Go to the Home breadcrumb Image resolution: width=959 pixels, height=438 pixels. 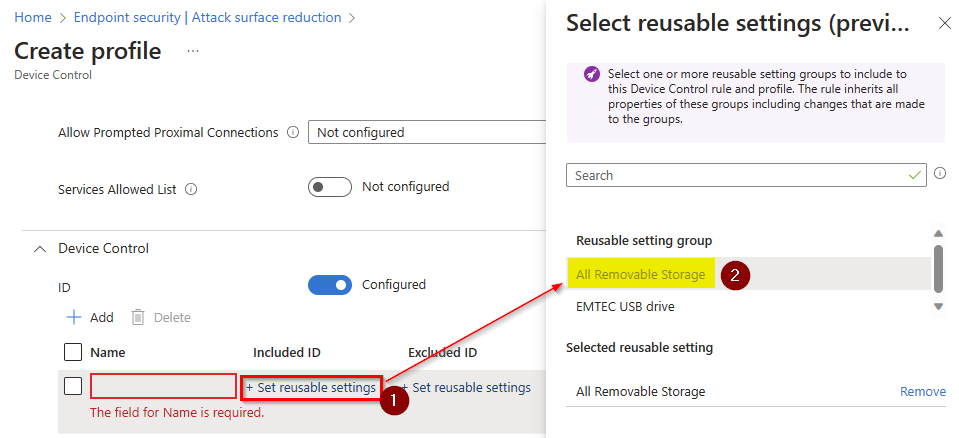[x=33, y=17]
